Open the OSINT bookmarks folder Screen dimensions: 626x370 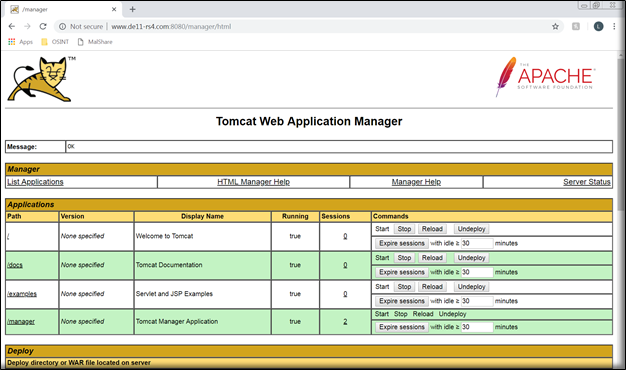[55, 42]
